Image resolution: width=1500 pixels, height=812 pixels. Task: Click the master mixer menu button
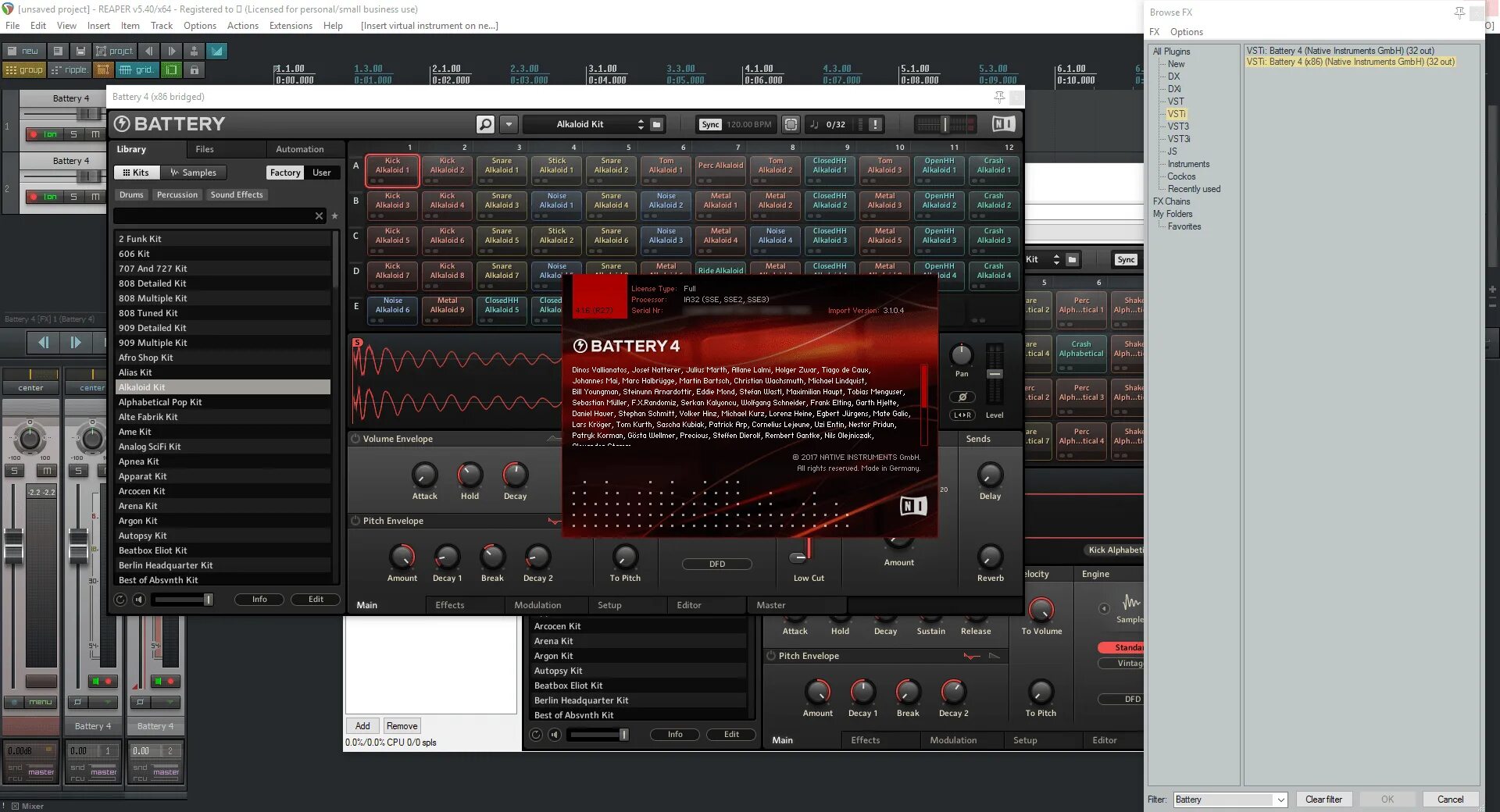point(41,702)
